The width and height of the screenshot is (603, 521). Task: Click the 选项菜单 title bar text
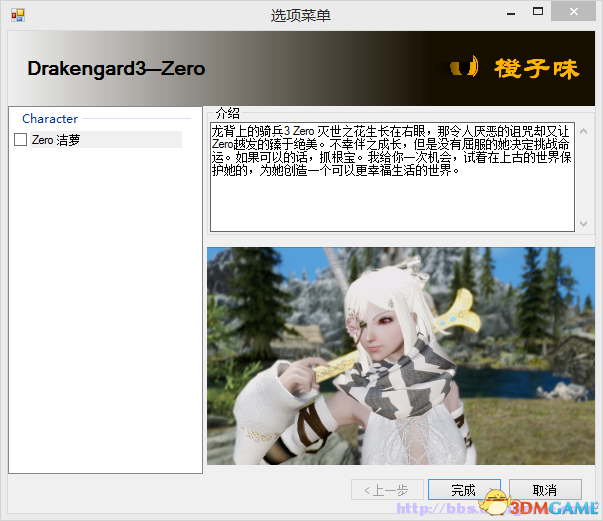pos(301,15)
